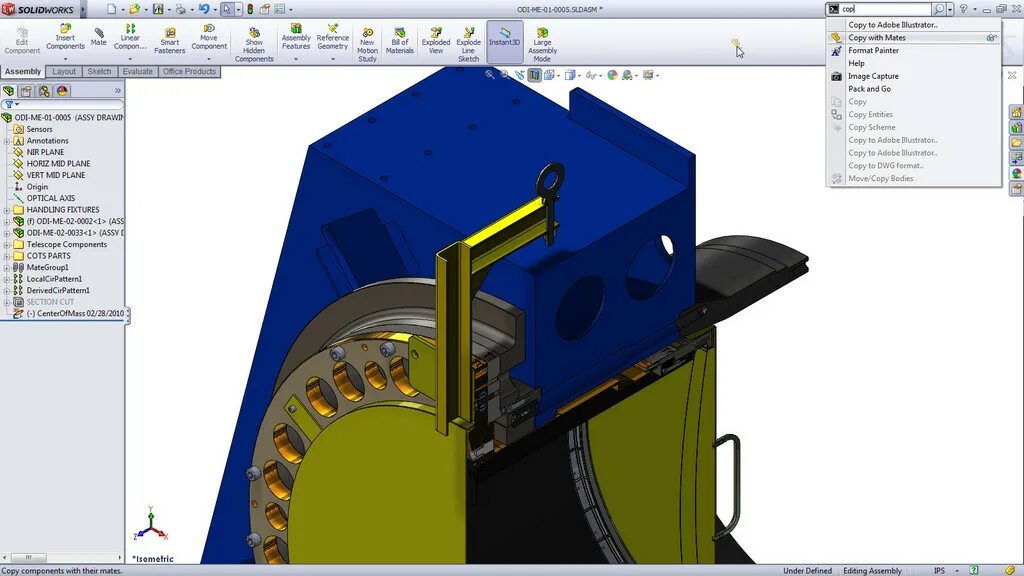Viewport: 1024px width, 576px height.
Task: Click the IPS units status entry
Action: (939, 571)
